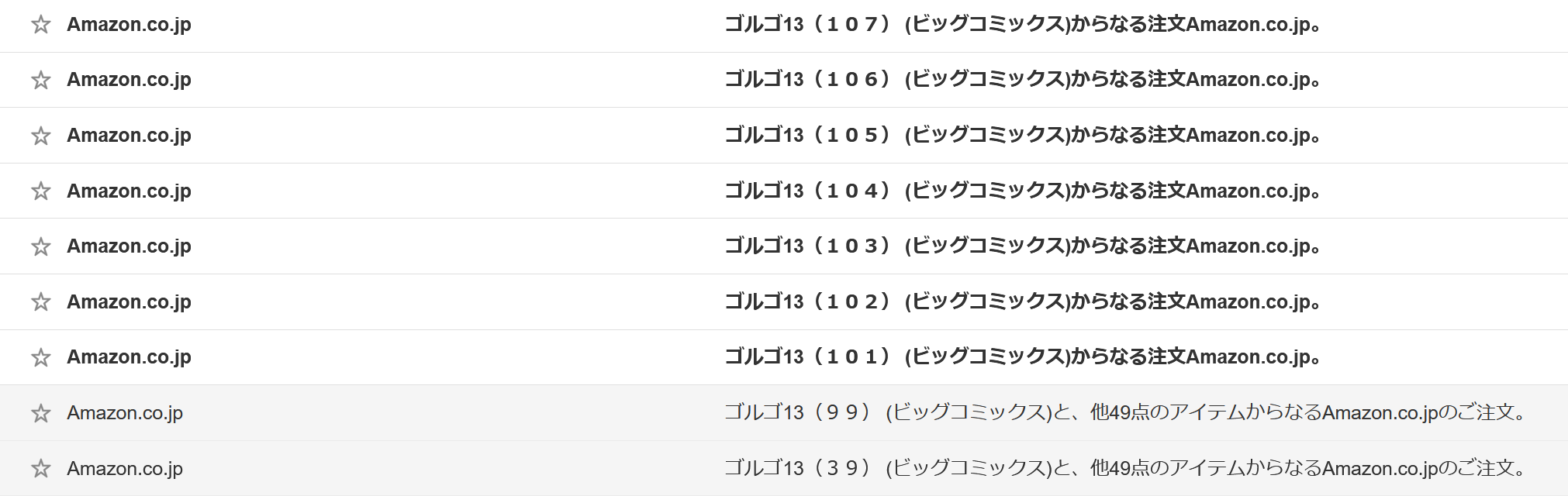Mark ゴルゴ13 (101) email as starred
This screenshot has height=496, width=1568.
pyautogui.click(x=41, y=357)
